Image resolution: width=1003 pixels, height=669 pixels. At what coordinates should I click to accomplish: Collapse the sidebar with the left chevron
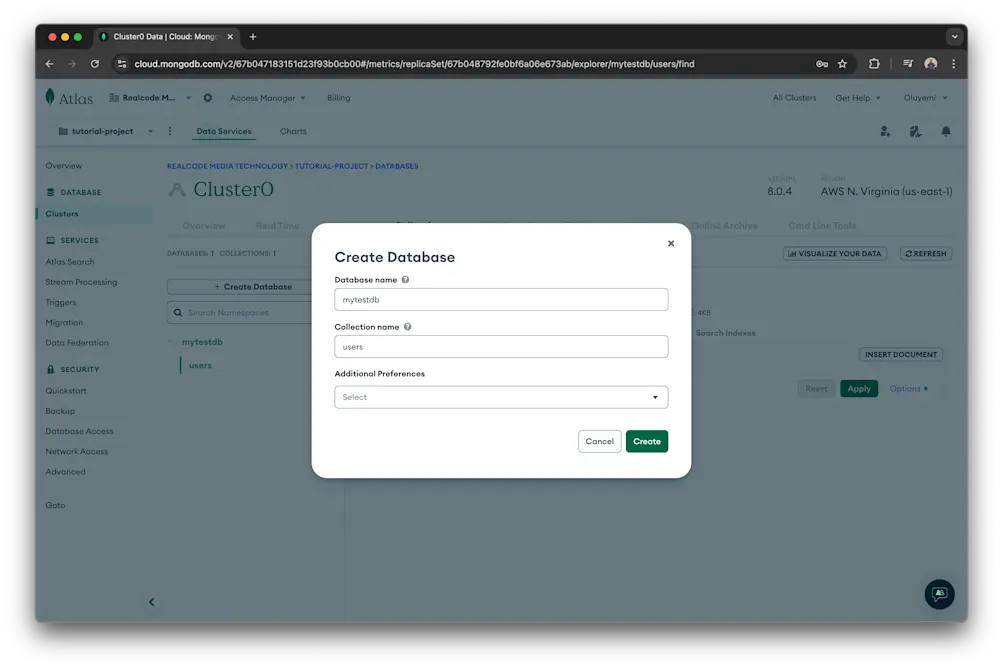(152, 602)
